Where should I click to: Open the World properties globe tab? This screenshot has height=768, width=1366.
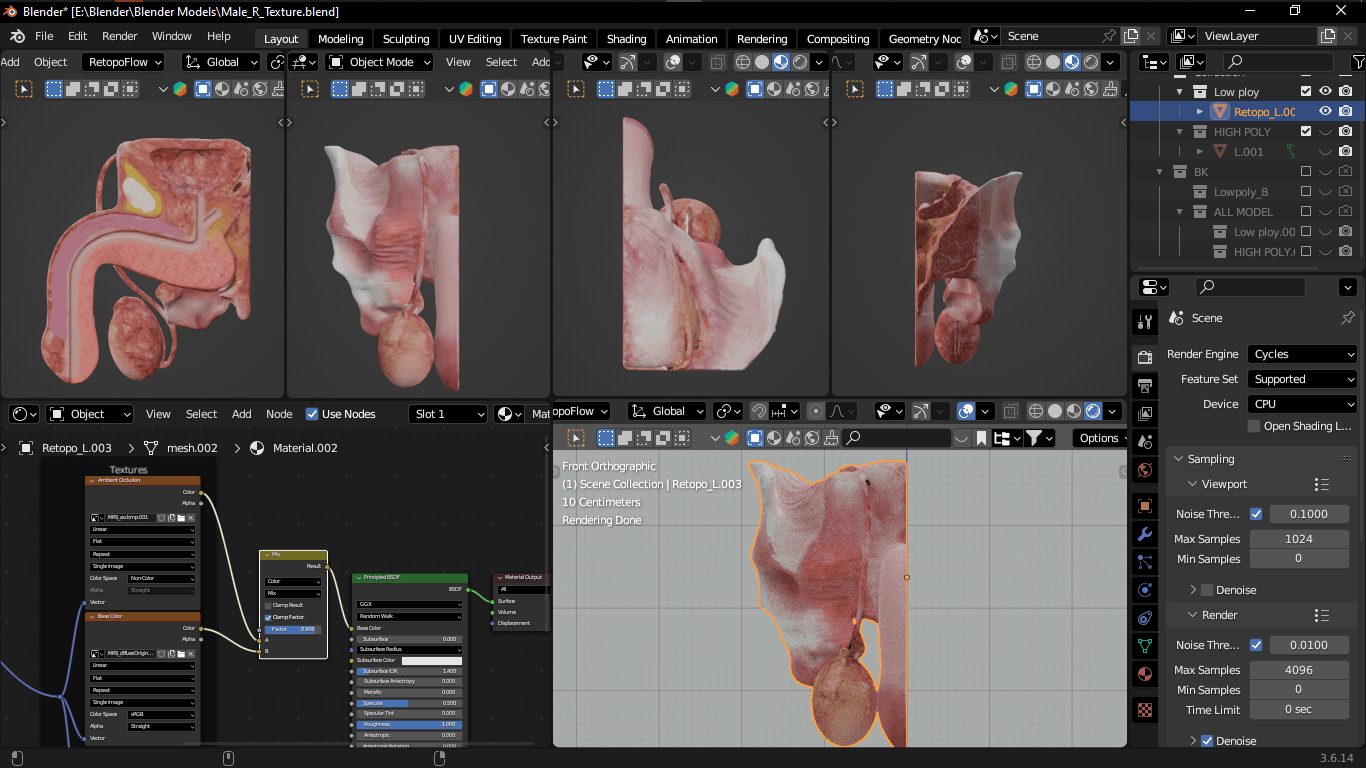[x=1145, y=470]
